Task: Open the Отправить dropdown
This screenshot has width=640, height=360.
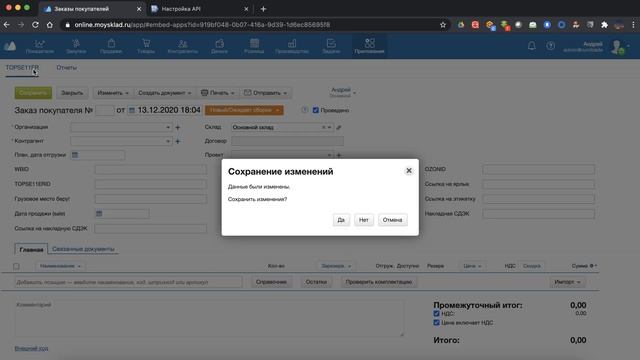Action: (x=265, y=93)
